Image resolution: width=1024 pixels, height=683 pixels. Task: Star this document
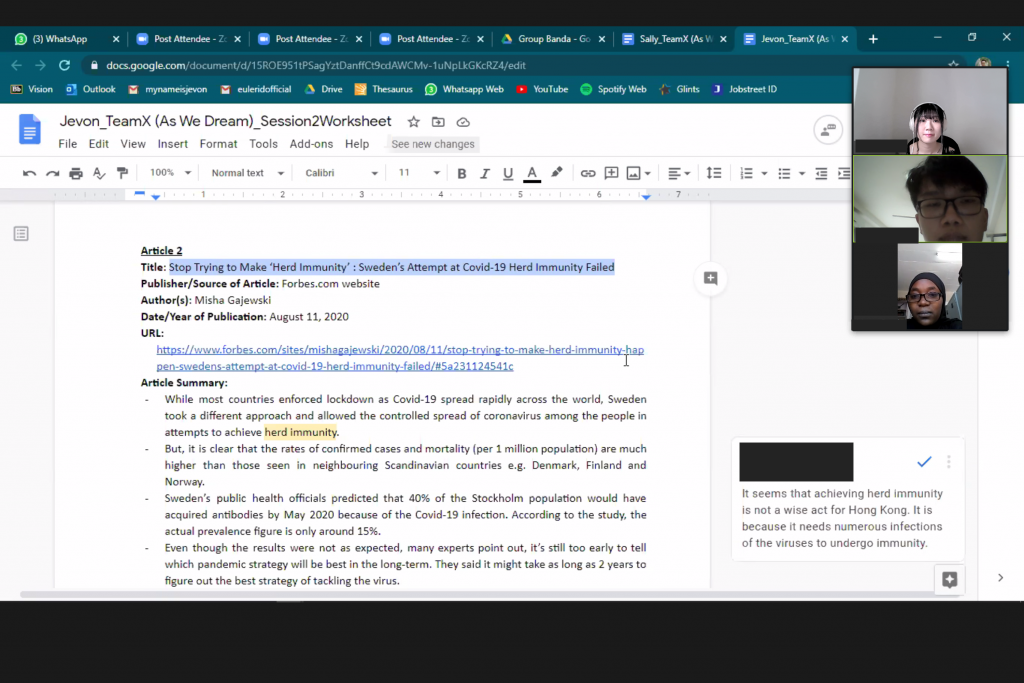(x=414, y=122)
